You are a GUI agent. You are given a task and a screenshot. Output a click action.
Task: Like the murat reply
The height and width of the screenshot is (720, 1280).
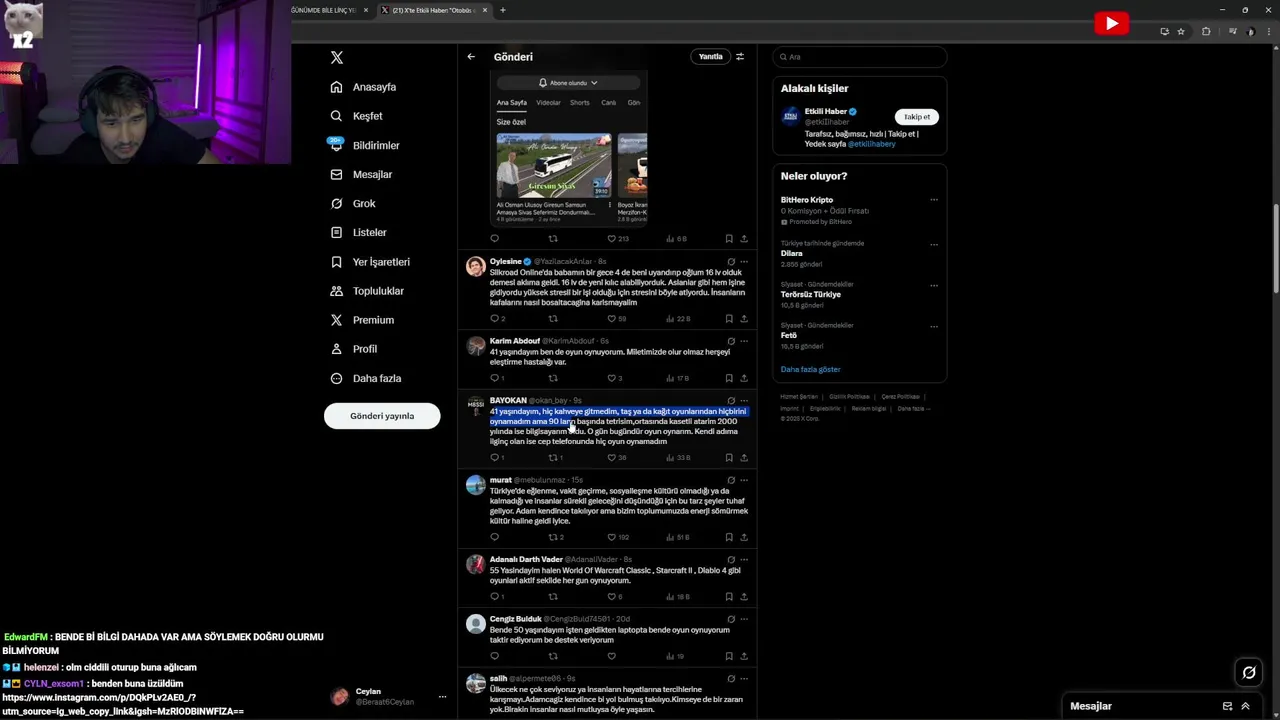click(x=611, y=537)
